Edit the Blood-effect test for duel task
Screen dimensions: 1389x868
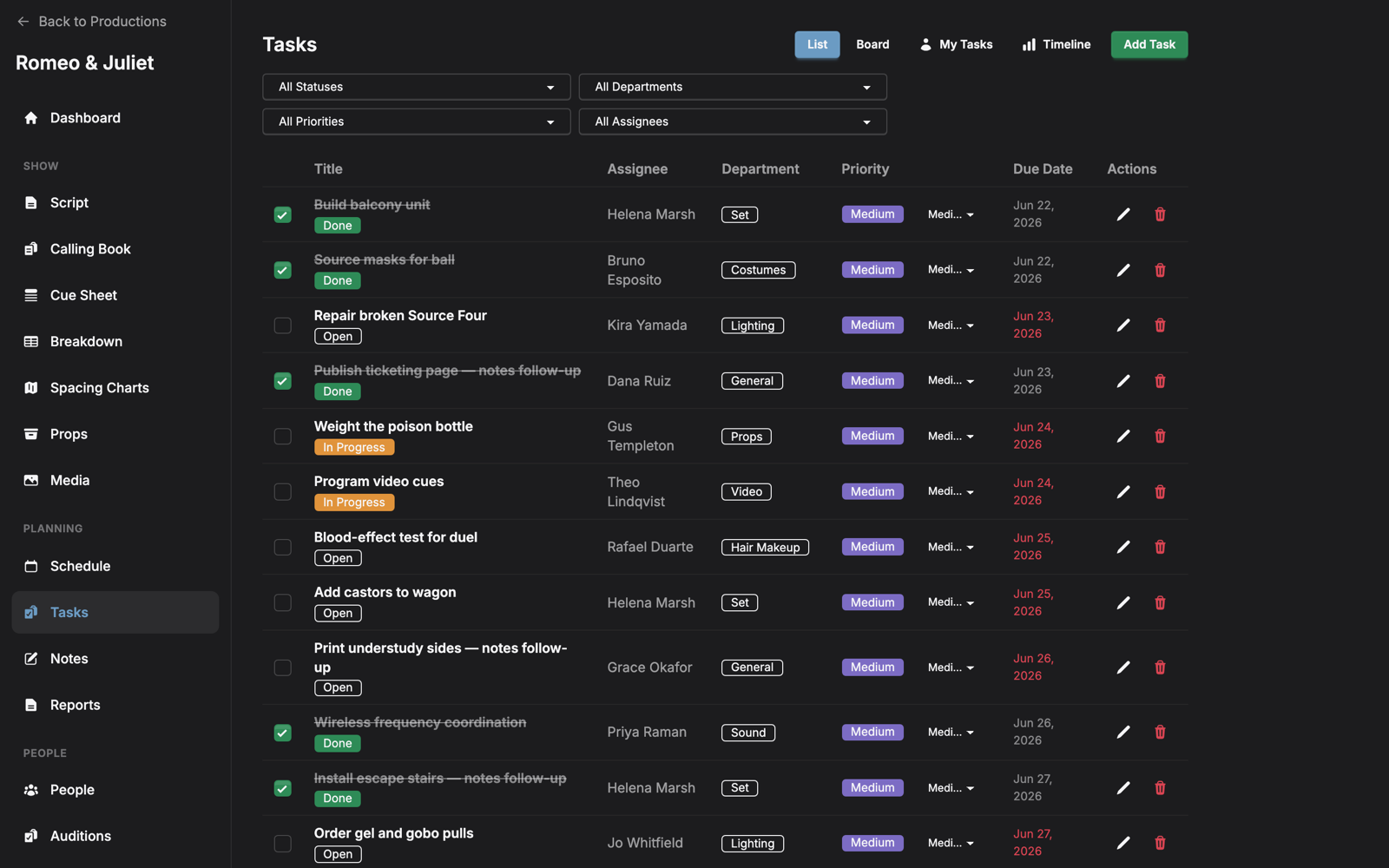point(1123,547)
